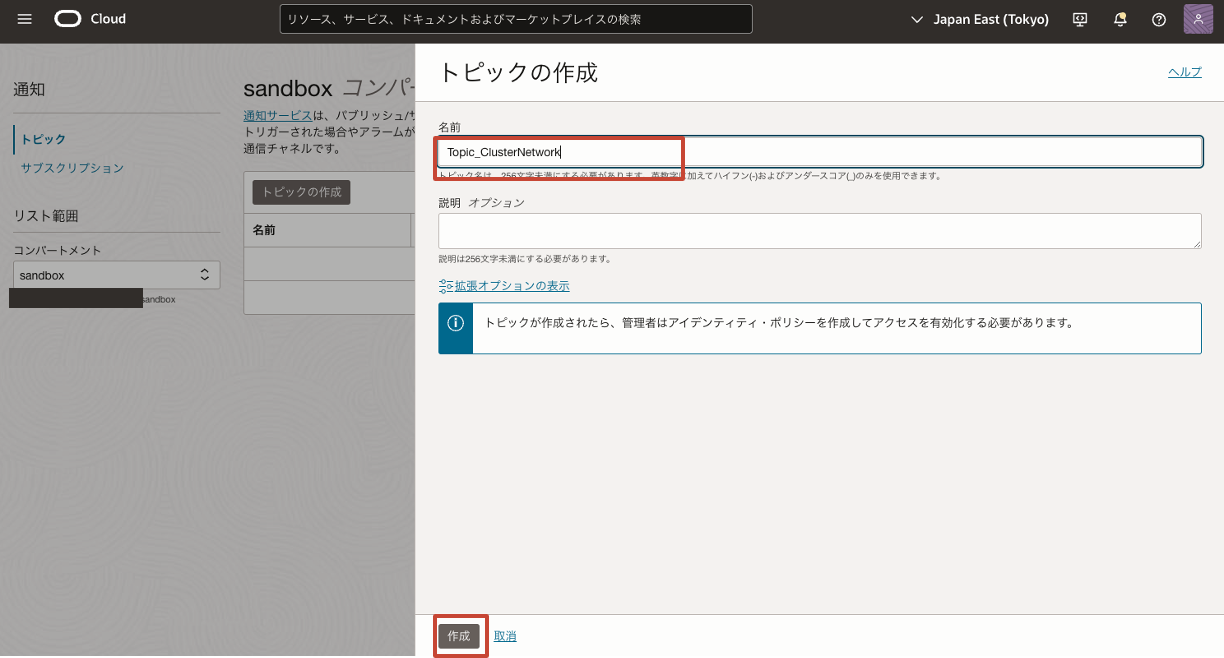
Task: Click the コンパートメント label
Action: click(x=57, y=250)
